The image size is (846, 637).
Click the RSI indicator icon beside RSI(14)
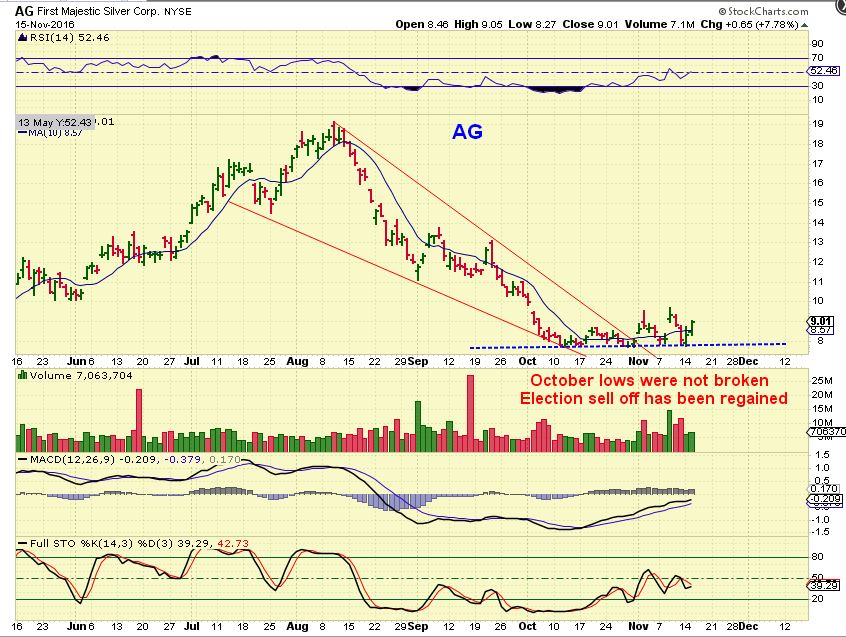pyautogui.click(x=22, y=38)
